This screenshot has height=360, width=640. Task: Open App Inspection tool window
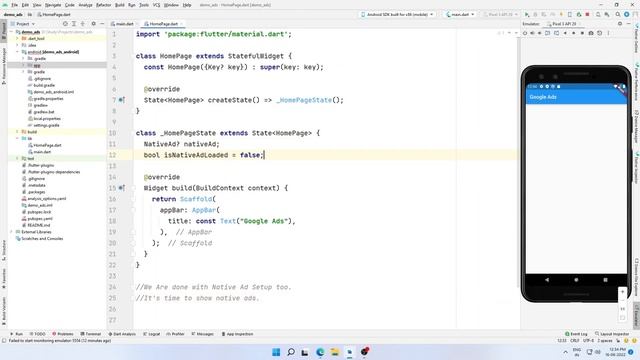pyautogui.click(x=238, y=334)
